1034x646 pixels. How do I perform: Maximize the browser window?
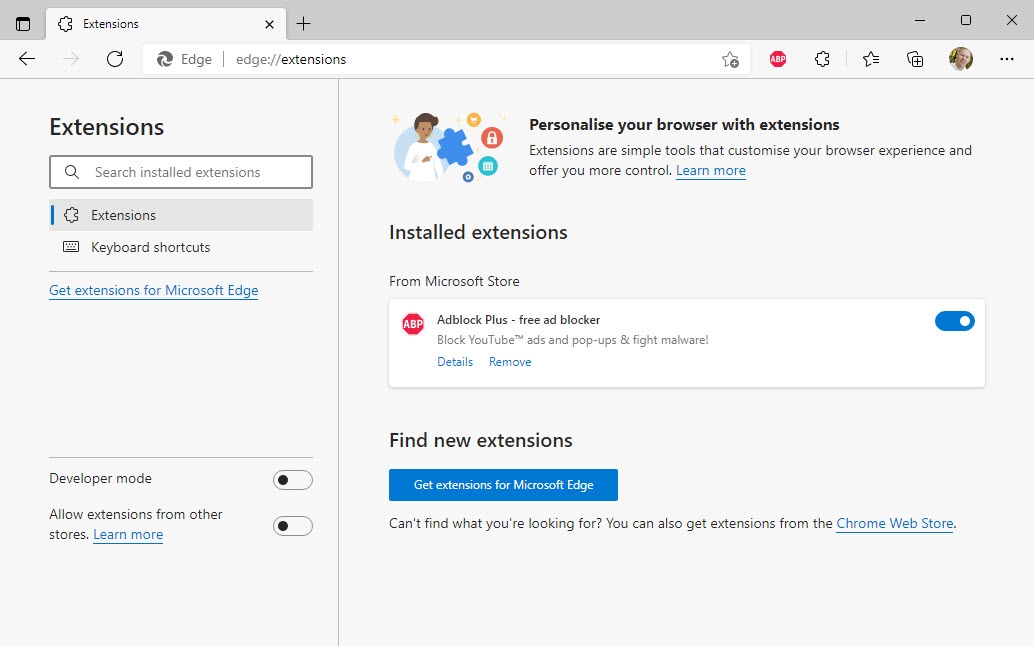coord(966,20)
